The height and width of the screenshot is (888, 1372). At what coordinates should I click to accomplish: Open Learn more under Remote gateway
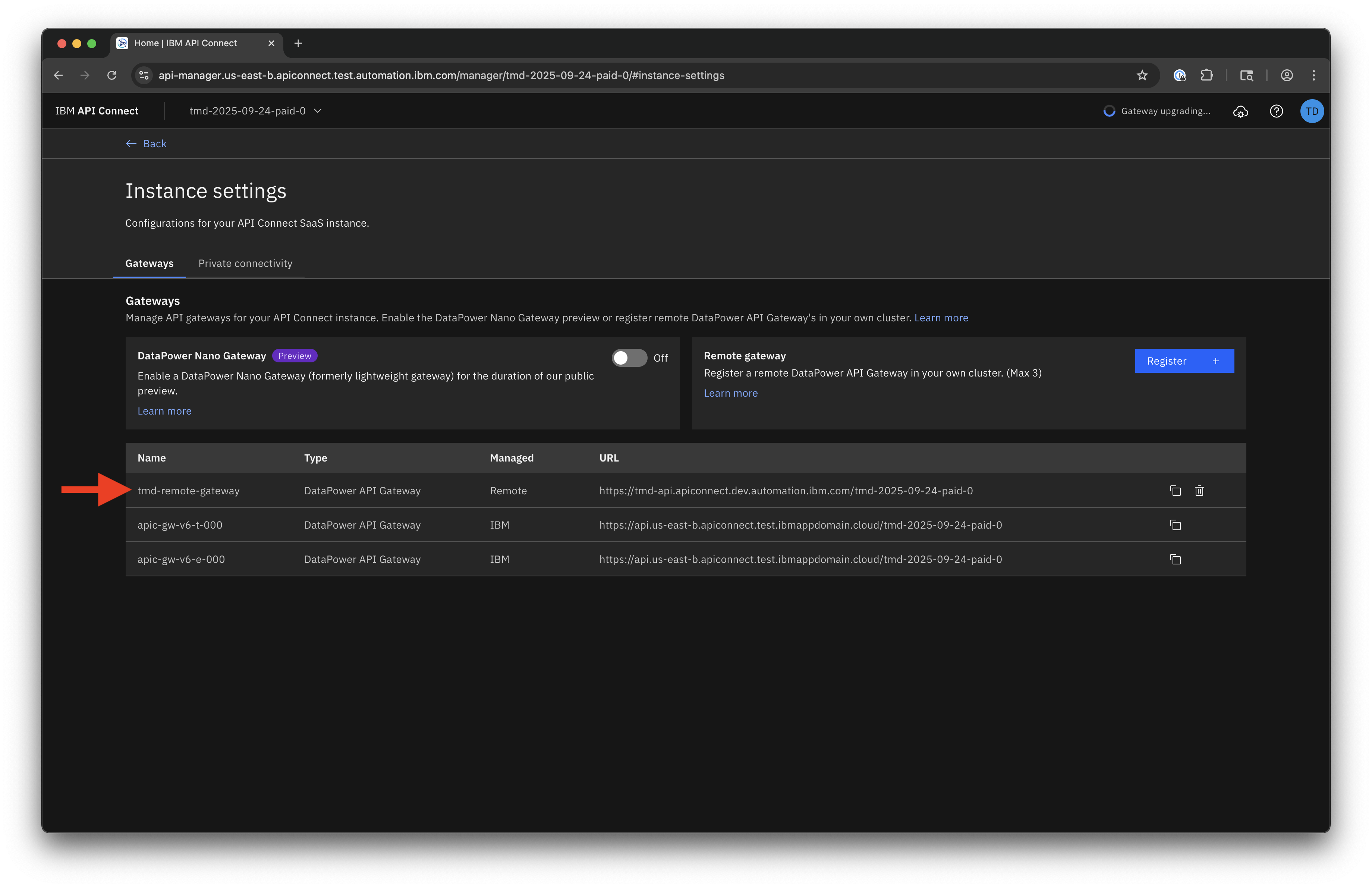[x=730, y=393]
